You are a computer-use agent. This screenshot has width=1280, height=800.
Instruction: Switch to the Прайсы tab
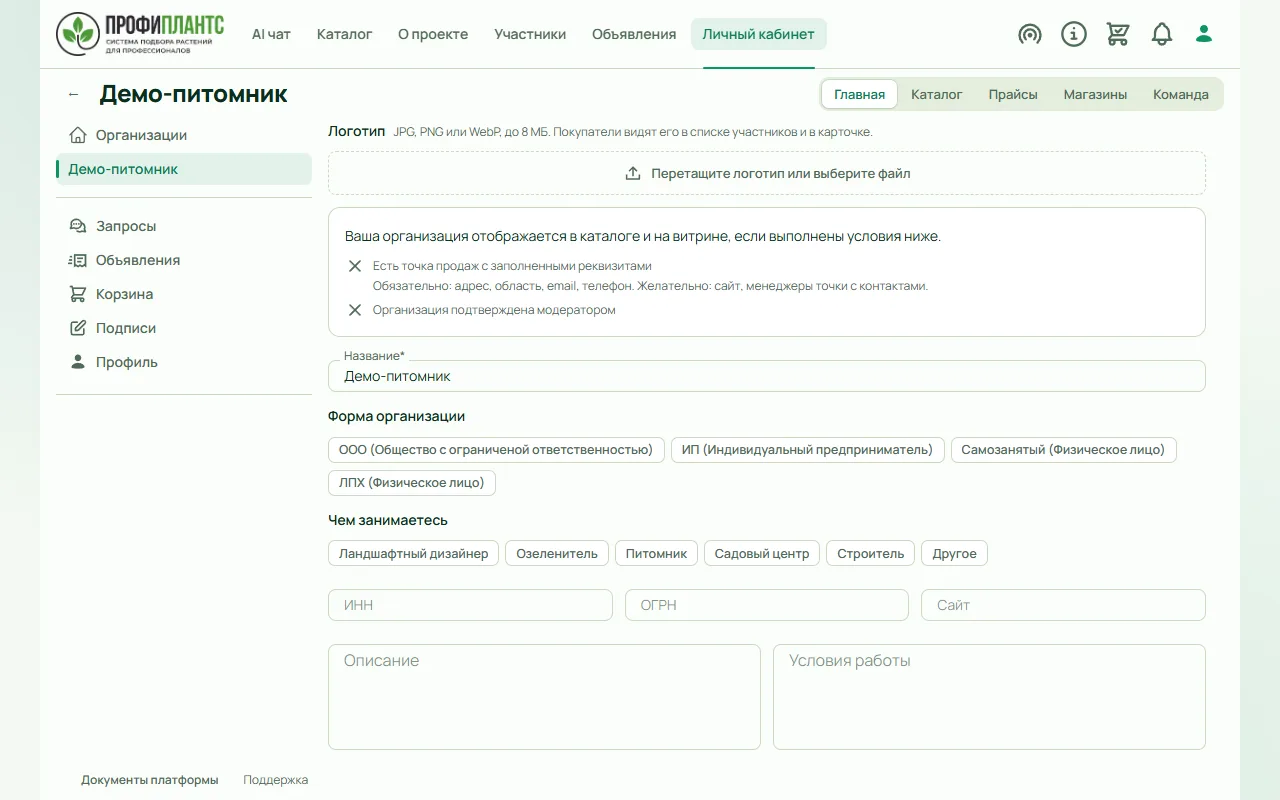pos(1013,94)
